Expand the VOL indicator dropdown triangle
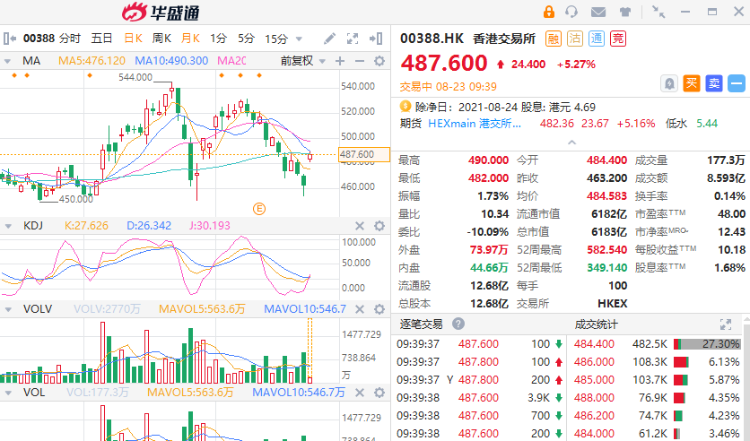Image resolution: width=750 pixels, height=441 pixels. (8, 393)
